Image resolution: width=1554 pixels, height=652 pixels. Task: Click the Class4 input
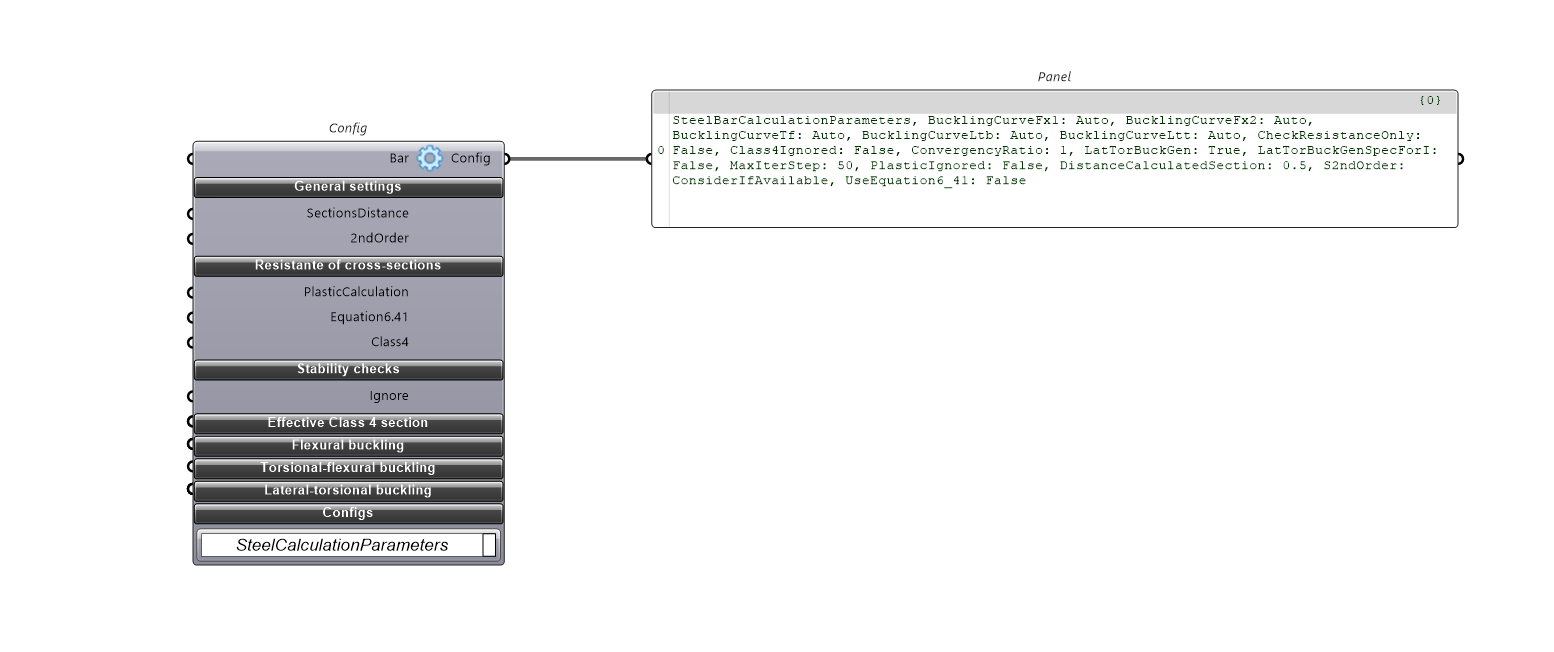(x=389, y=342)
